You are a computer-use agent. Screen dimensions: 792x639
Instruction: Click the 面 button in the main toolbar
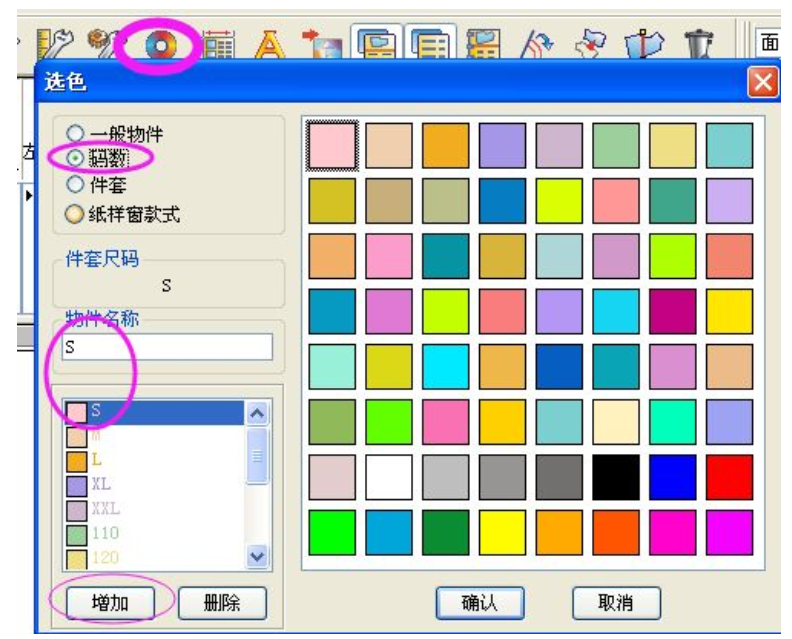coord(769,43)
